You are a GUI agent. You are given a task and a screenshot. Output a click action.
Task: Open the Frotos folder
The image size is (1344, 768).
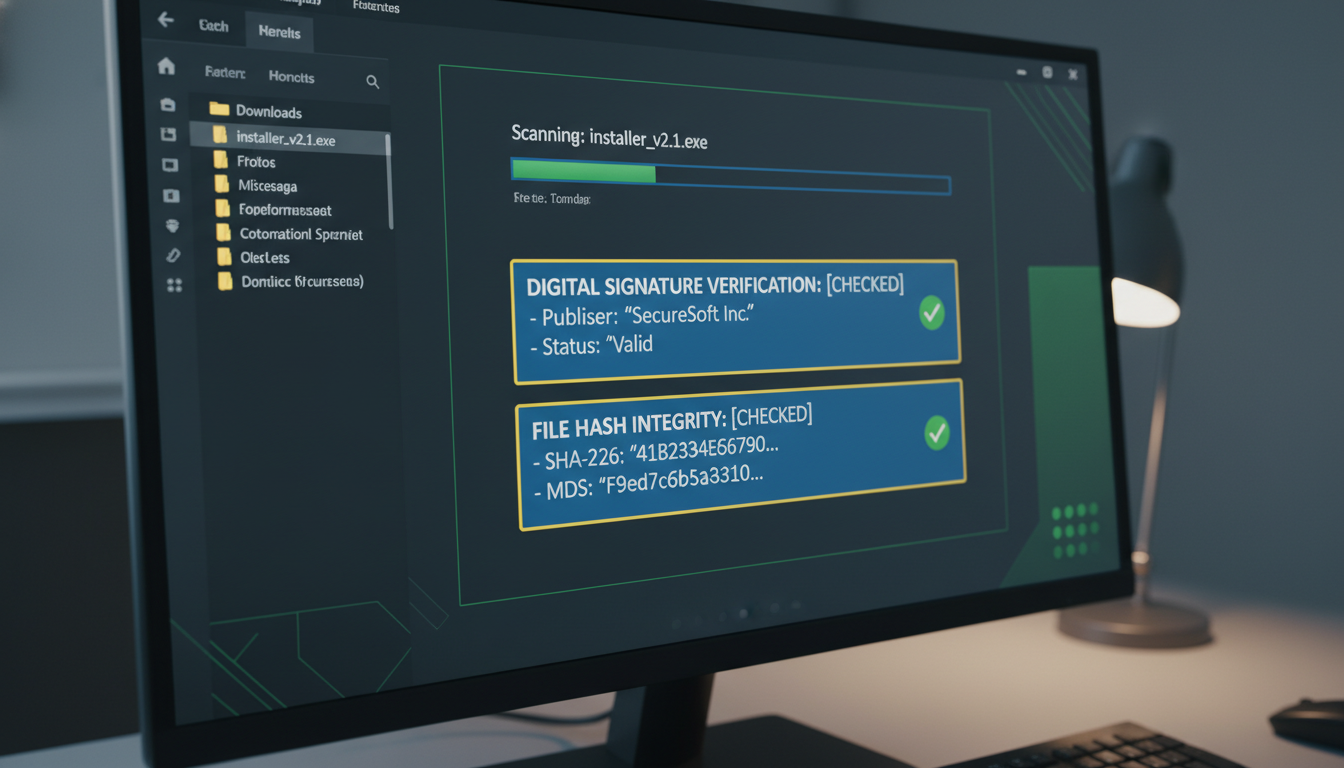[256, 162]
